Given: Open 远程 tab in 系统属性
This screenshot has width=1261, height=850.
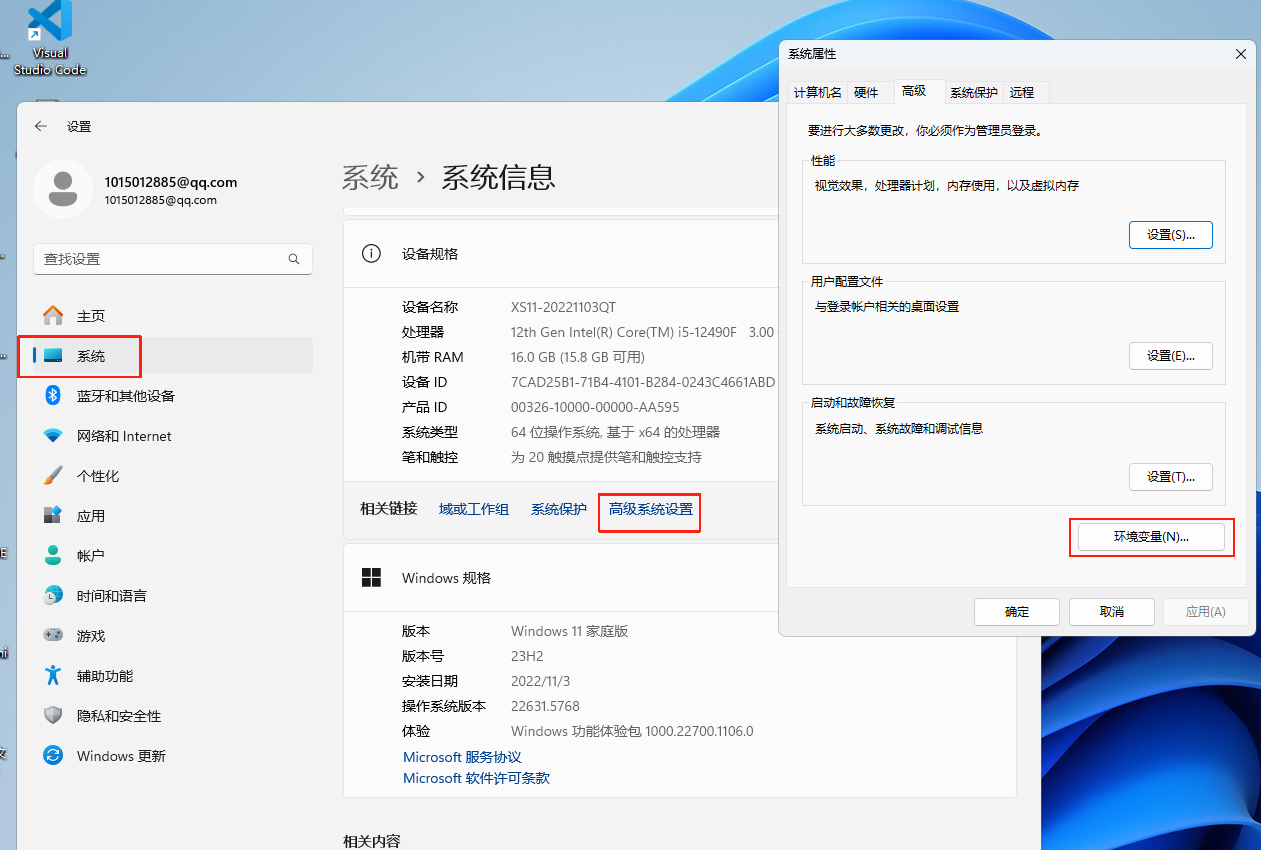Looking at the screenshot, I should pyautogui.click(x=1021, y=92).
